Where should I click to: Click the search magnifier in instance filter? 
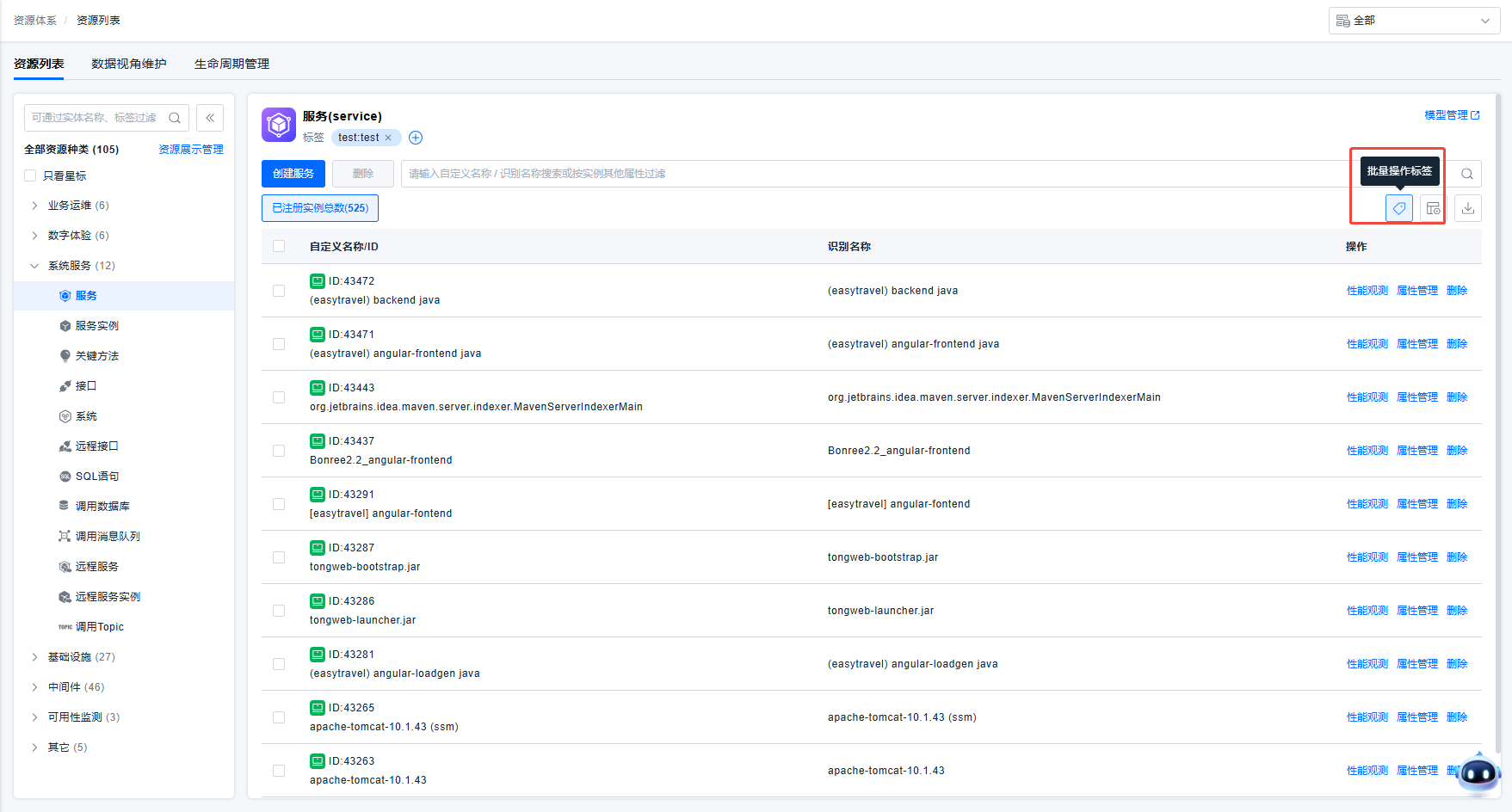point(1466,174)
